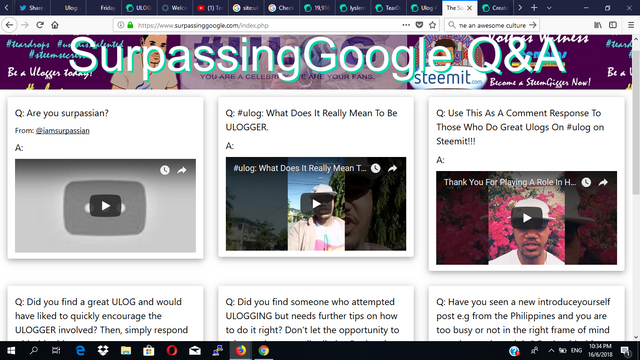
Task: Go back using the browser back arrow
Action: click(9, 25)
